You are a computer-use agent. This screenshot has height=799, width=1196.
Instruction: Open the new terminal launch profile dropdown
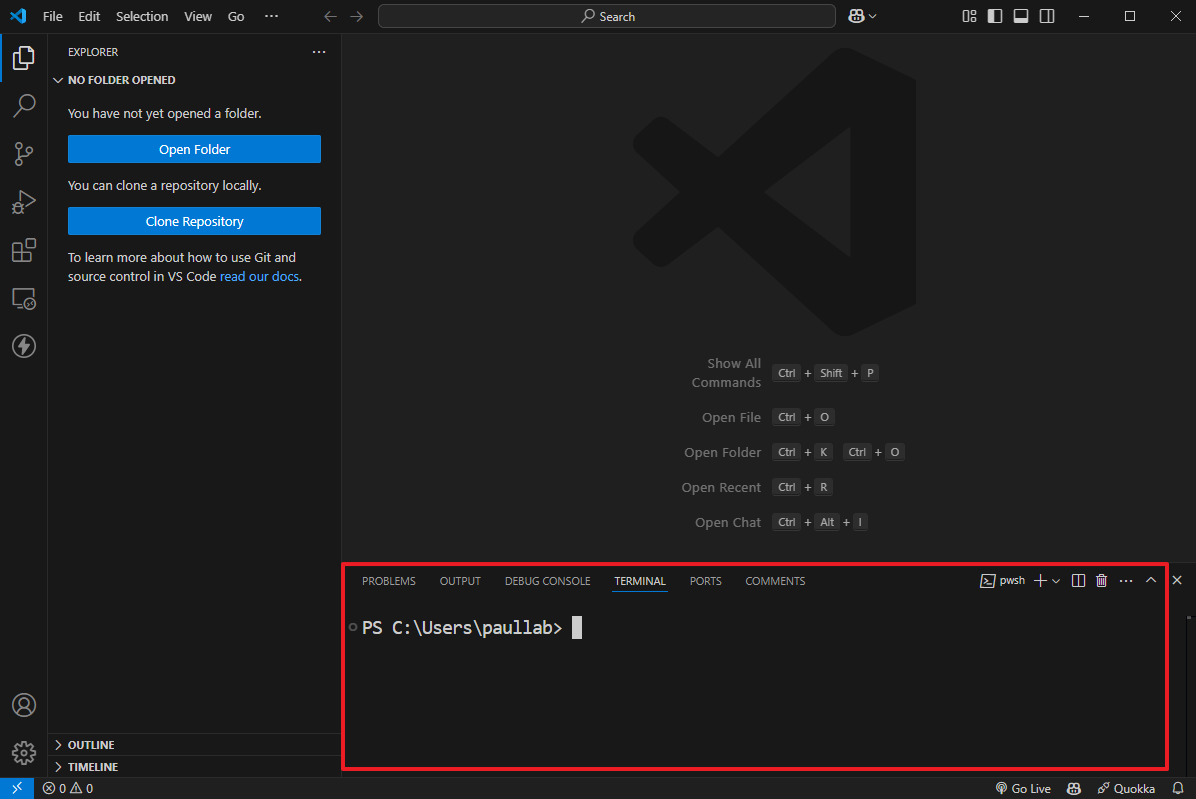point(1056,581)
